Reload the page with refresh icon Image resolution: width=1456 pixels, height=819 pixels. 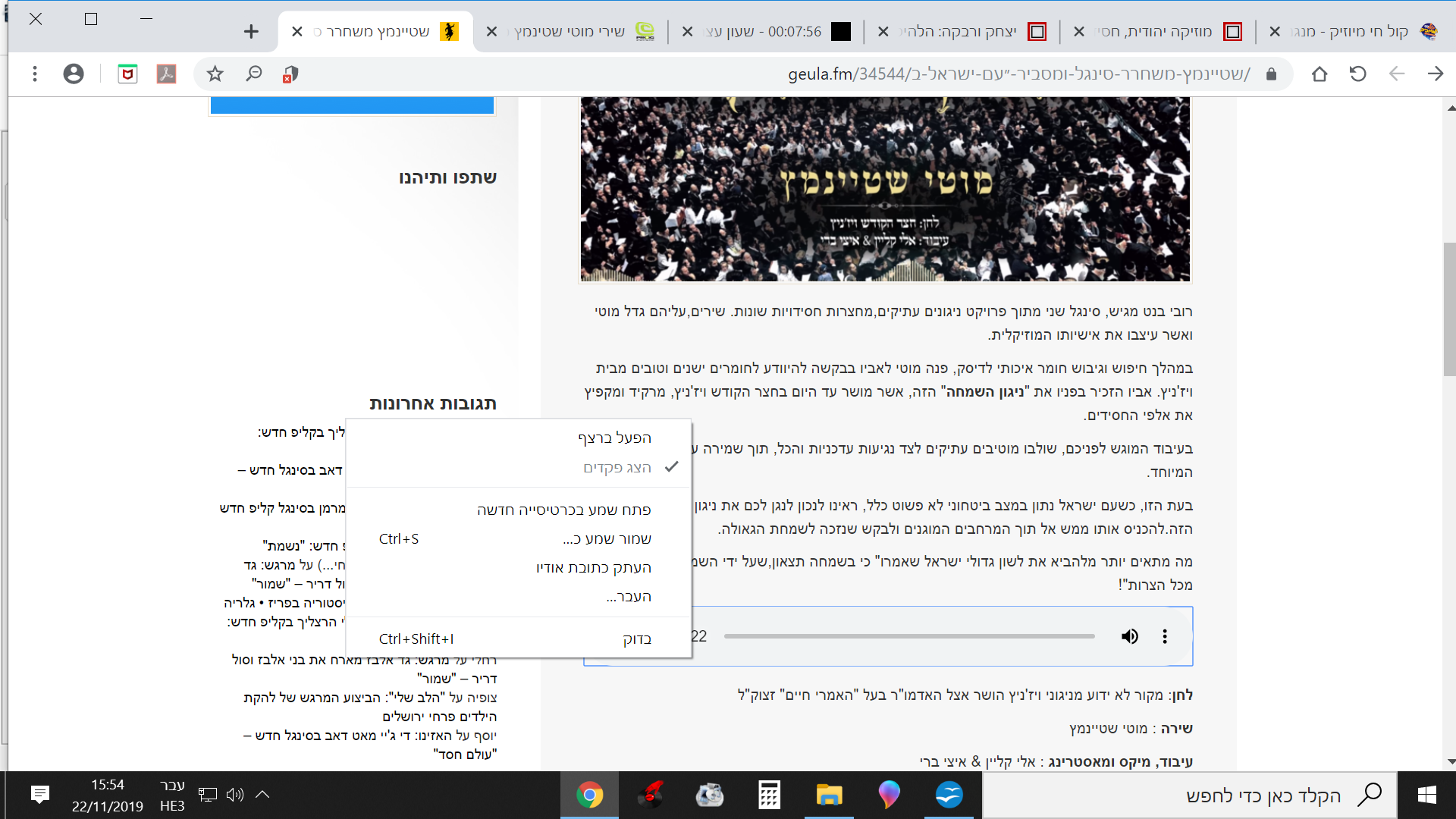pyautogui.click(x=1357, y=74)
